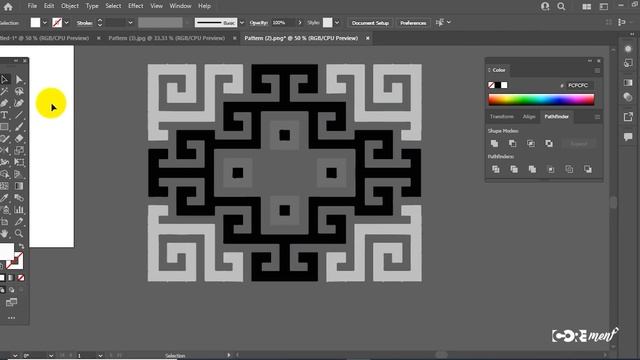Screen dimensions: 640x360
Task: Choose the Rectangle tool
Action: pyautogui.click(x=4, y=127)
